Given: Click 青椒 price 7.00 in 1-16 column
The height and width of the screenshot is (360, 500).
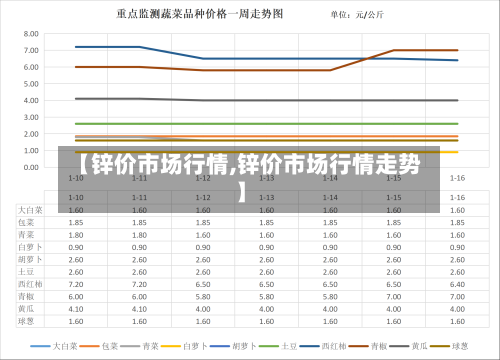Looking at the screenshot, I should [x=457, y=297].
